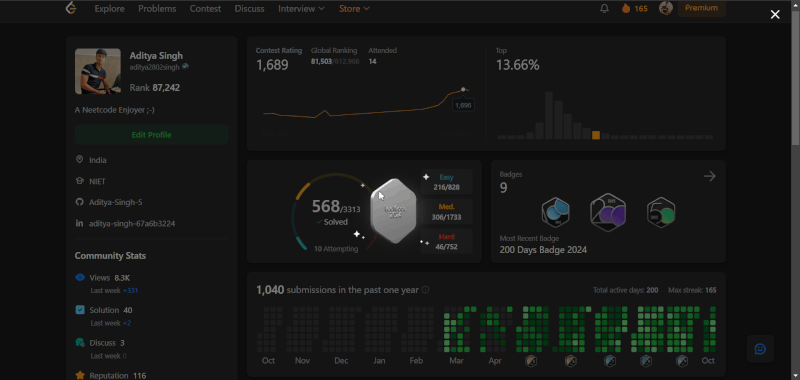Go to the Contest tab
Screen dimensions: 800x380
[205, 9]
